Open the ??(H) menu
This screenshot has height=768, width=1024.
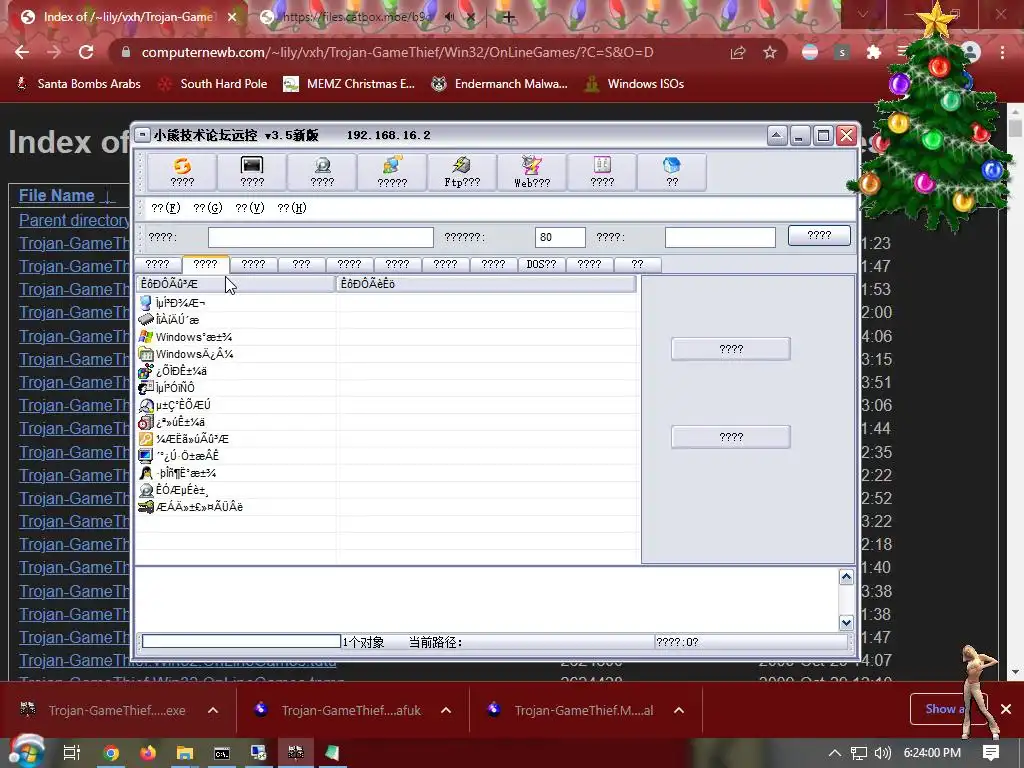291,208
